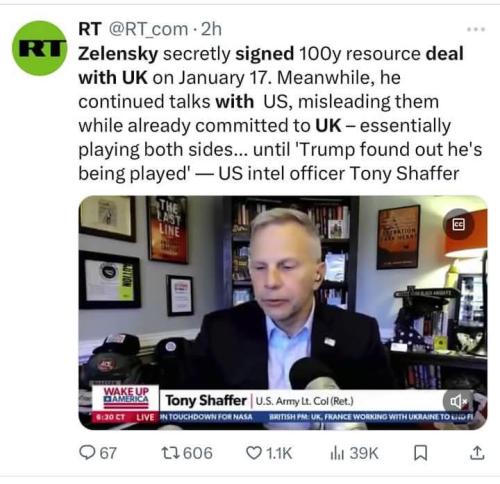Viewport: 500px width, 484px height.
Task: Play the Tony Shaffer video thumbnail
Action: coord(283,312)
